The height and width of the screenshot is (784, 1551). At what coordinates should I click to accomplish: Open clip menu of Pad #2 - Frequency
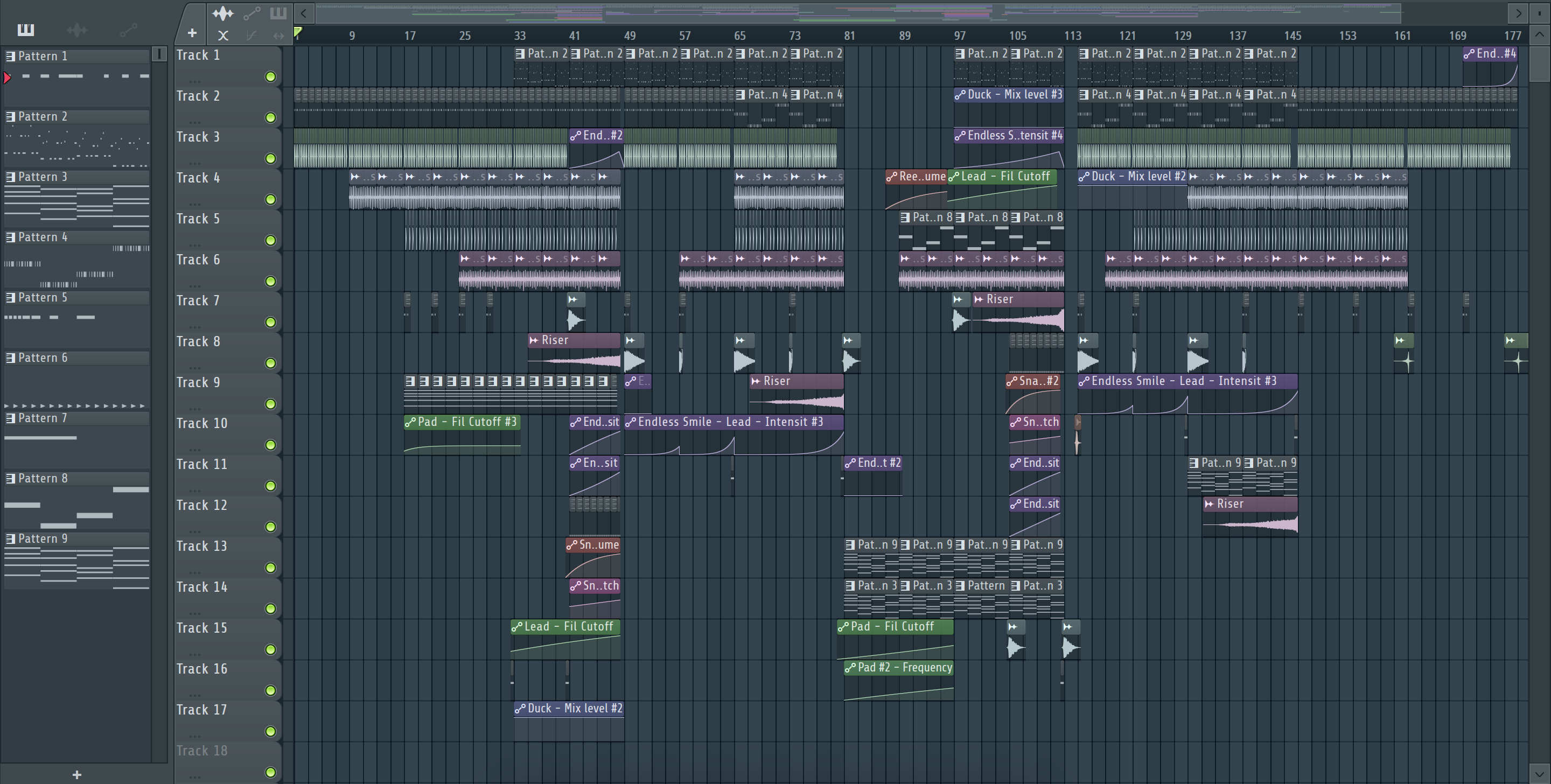pos(850,667)
